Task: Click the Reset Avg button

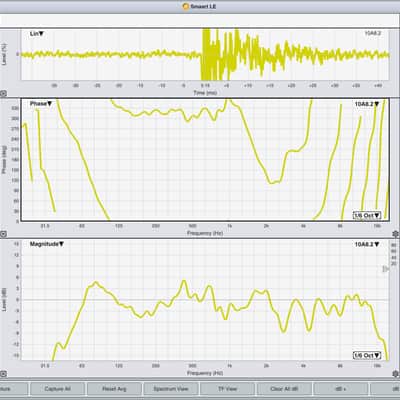Action: pyautogui.click(x=114, y=389)
